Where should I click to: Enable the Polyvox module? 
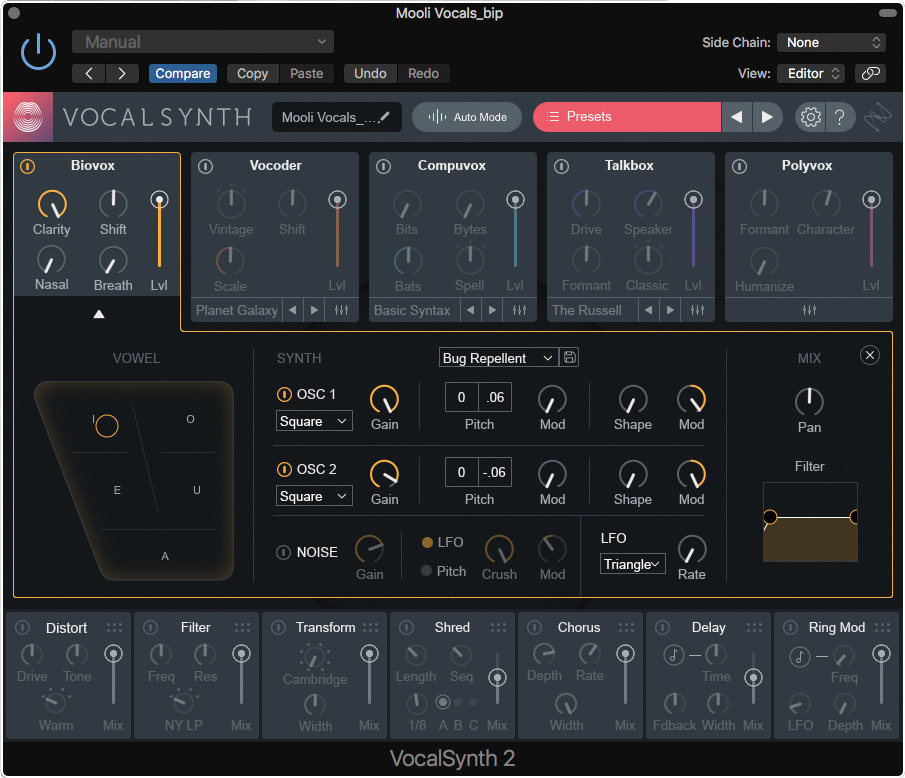point(739,166)
